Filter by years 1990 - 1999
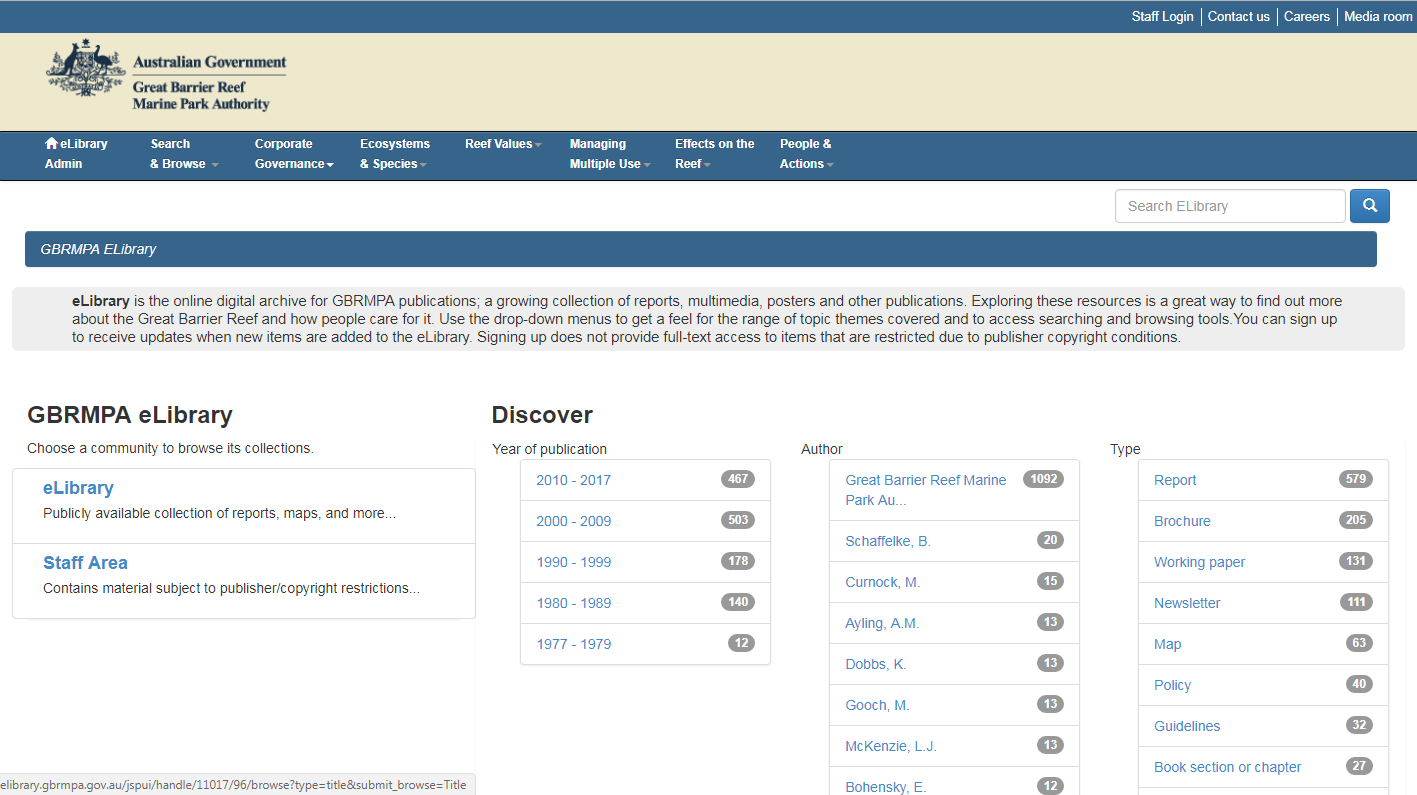This screenshot has height=795, width=1417. [x=573, y=562]
